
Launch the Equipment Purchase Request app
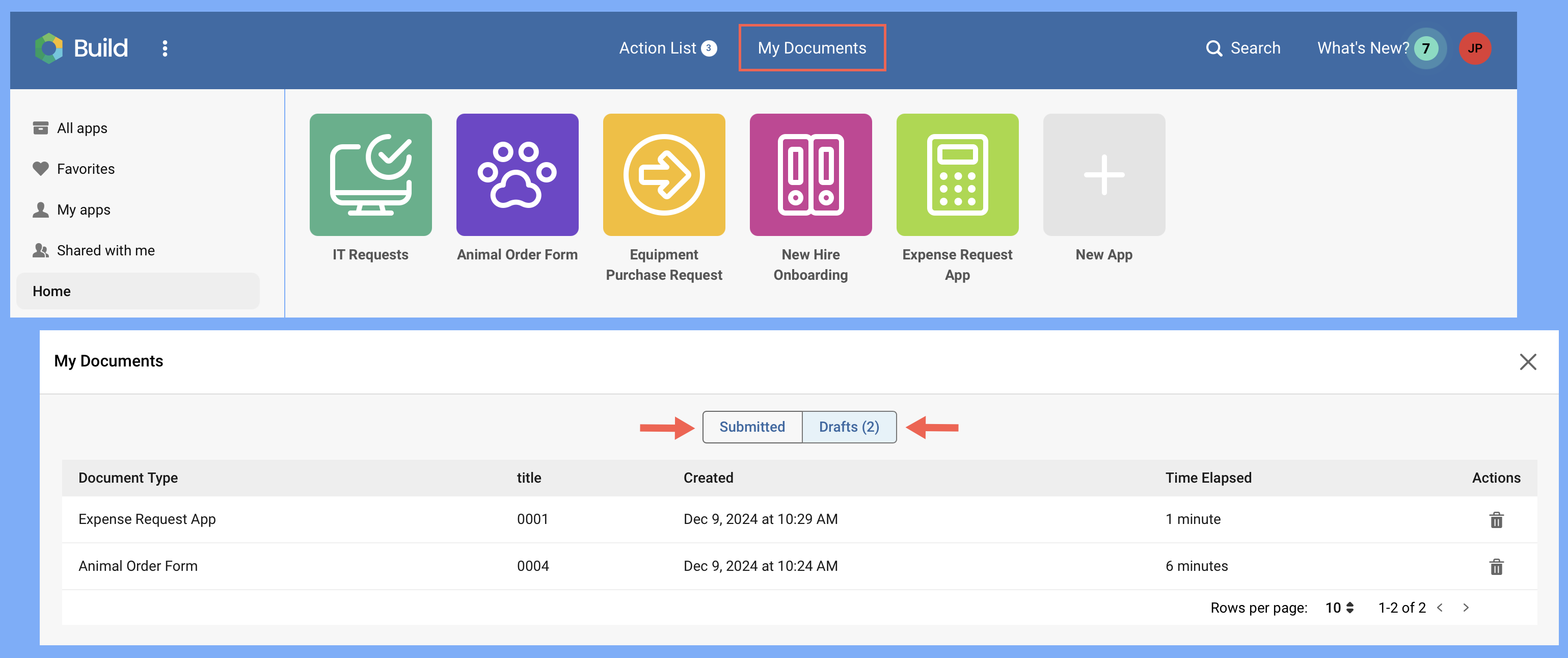[x=664, y=174]
